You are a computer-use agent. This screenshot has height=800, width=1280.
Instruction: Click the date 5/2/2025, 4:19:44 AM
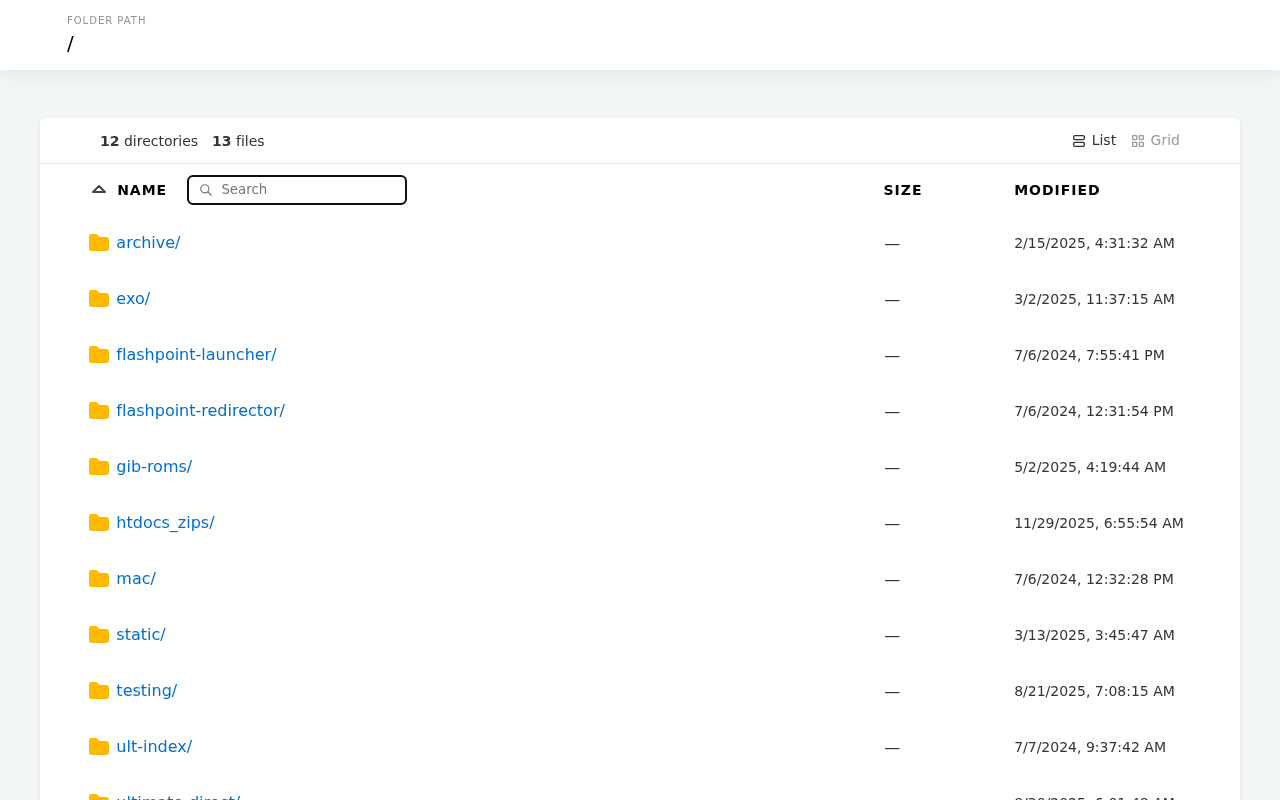click(1090, 467)
